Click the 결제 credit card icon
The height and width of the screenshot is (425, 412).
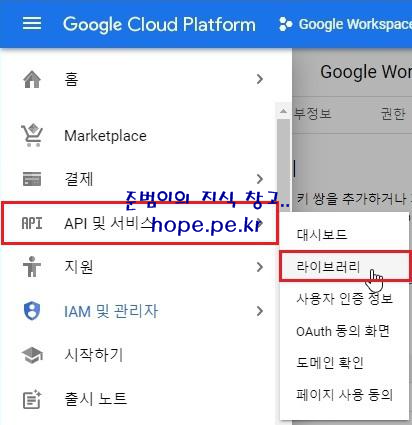tap(32, 179)
